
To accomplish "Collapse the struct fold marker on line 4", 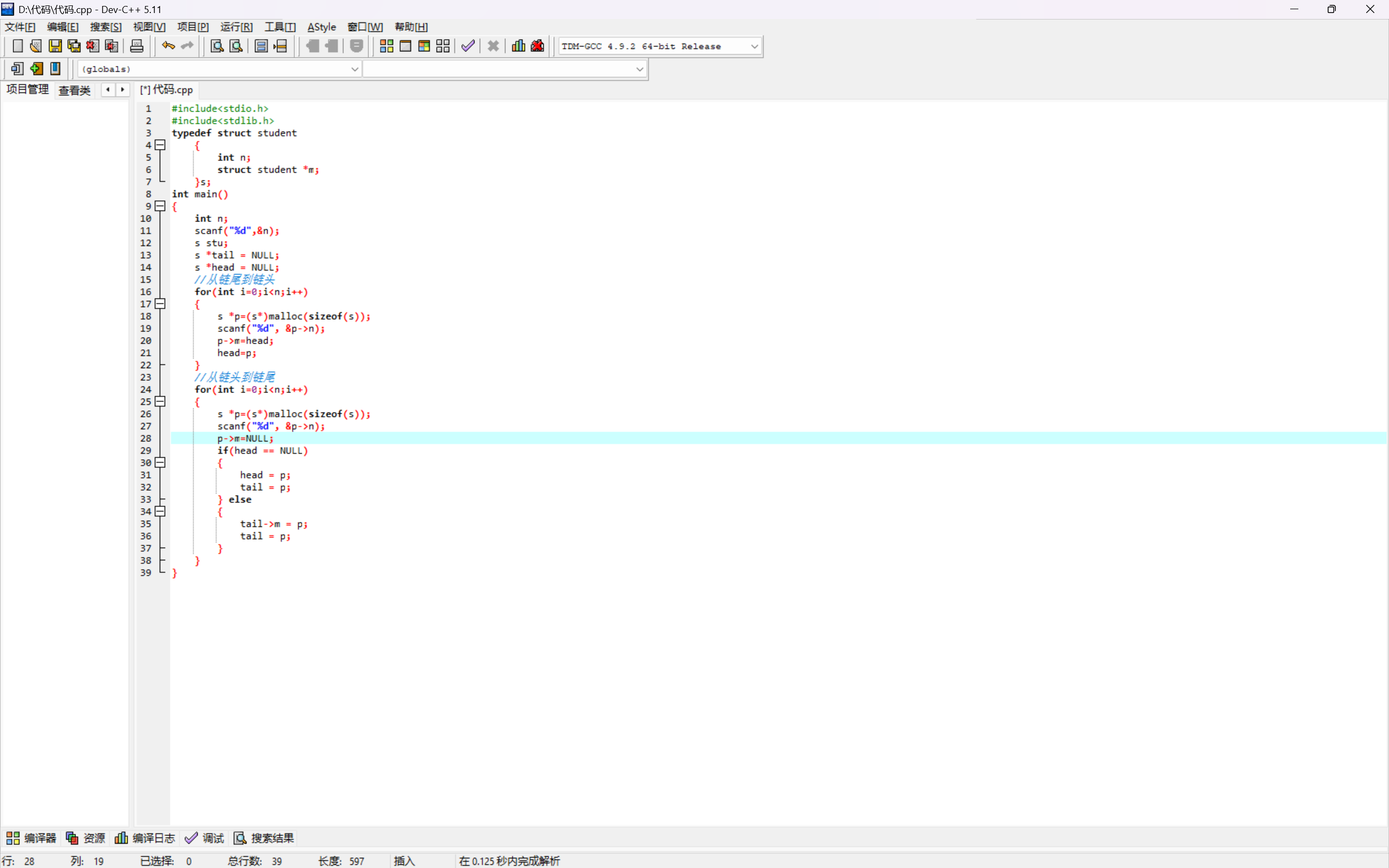I will click(x=161, y=145).
